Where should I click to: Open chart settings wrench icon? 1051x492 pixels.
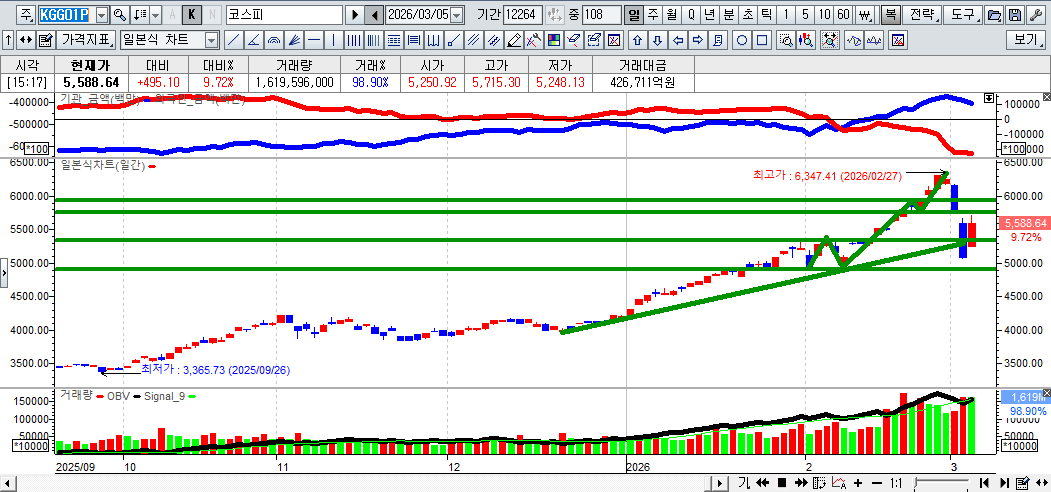pyautogui.click(x=1037, y=15)
